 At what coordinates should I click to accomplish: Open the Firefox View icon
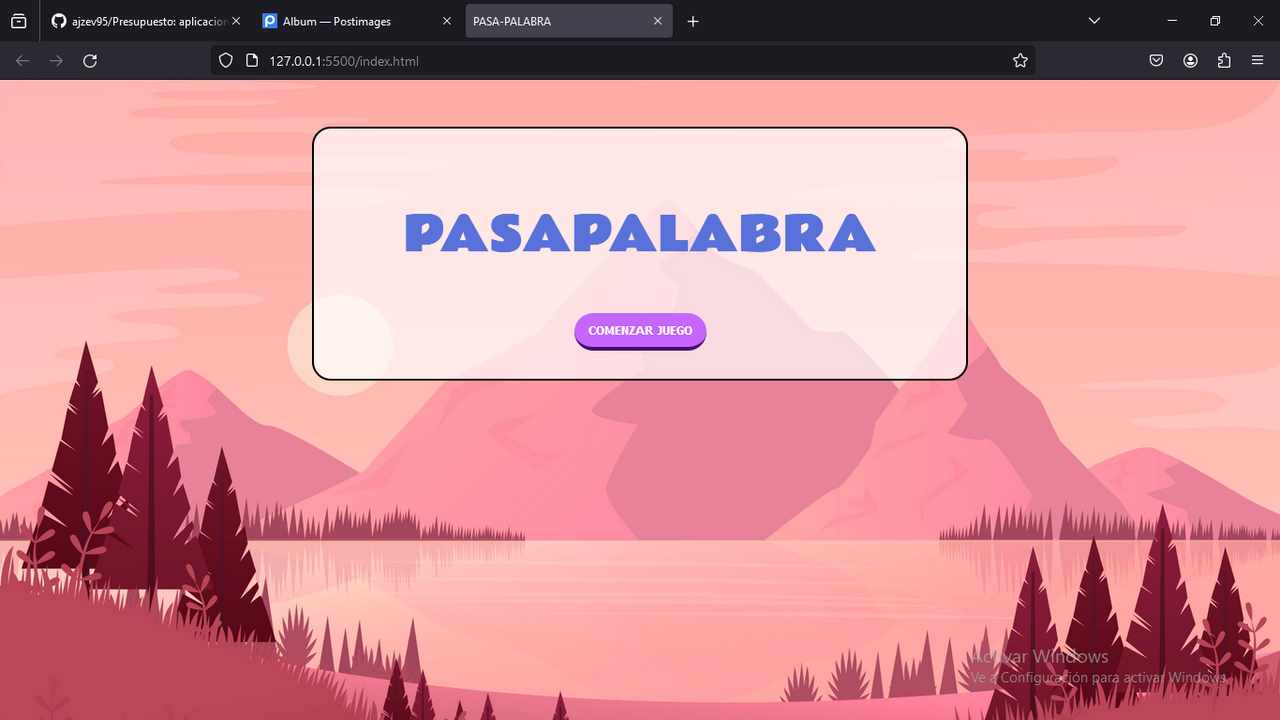[18, 21]
